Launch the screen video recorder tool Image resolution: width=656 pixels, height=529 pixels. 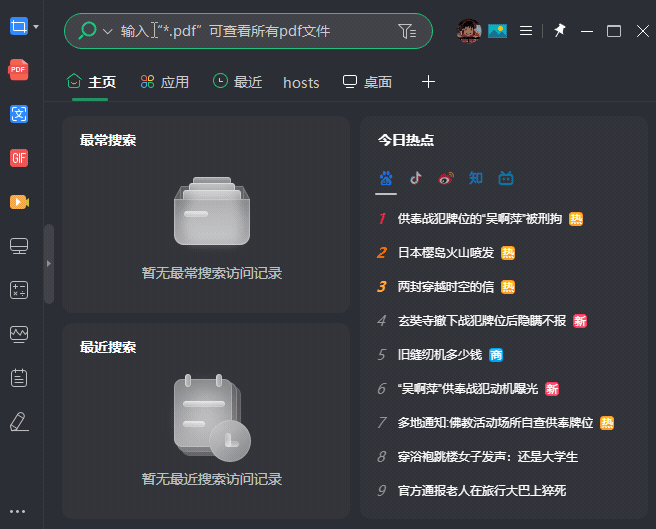(18, 202)
